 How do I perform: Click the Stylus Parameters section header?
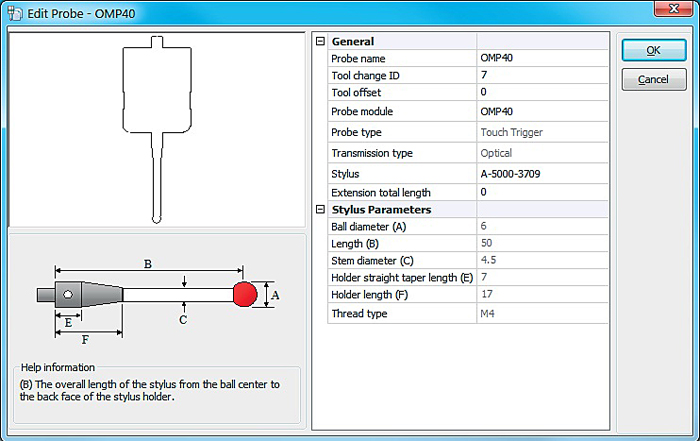381,210
